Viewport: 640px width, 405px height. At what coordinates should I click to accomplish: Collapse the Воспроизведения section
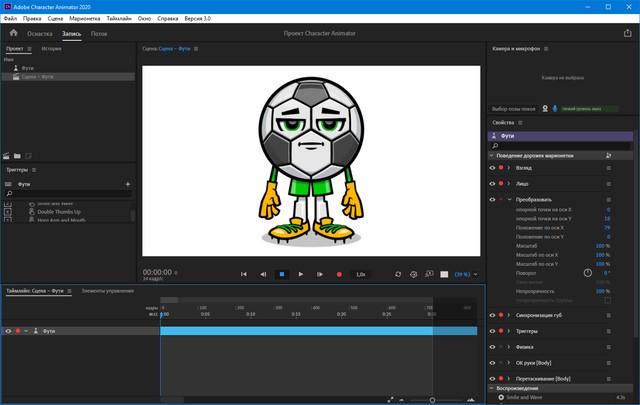[491, 388]
